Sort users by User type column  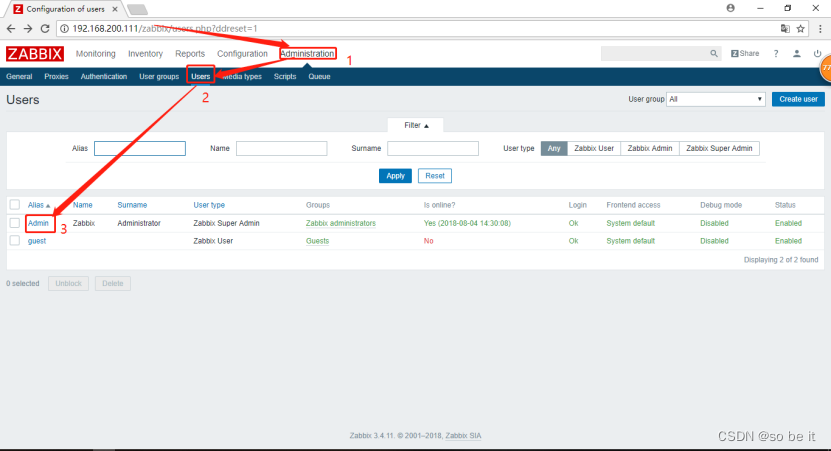(209, 205)
